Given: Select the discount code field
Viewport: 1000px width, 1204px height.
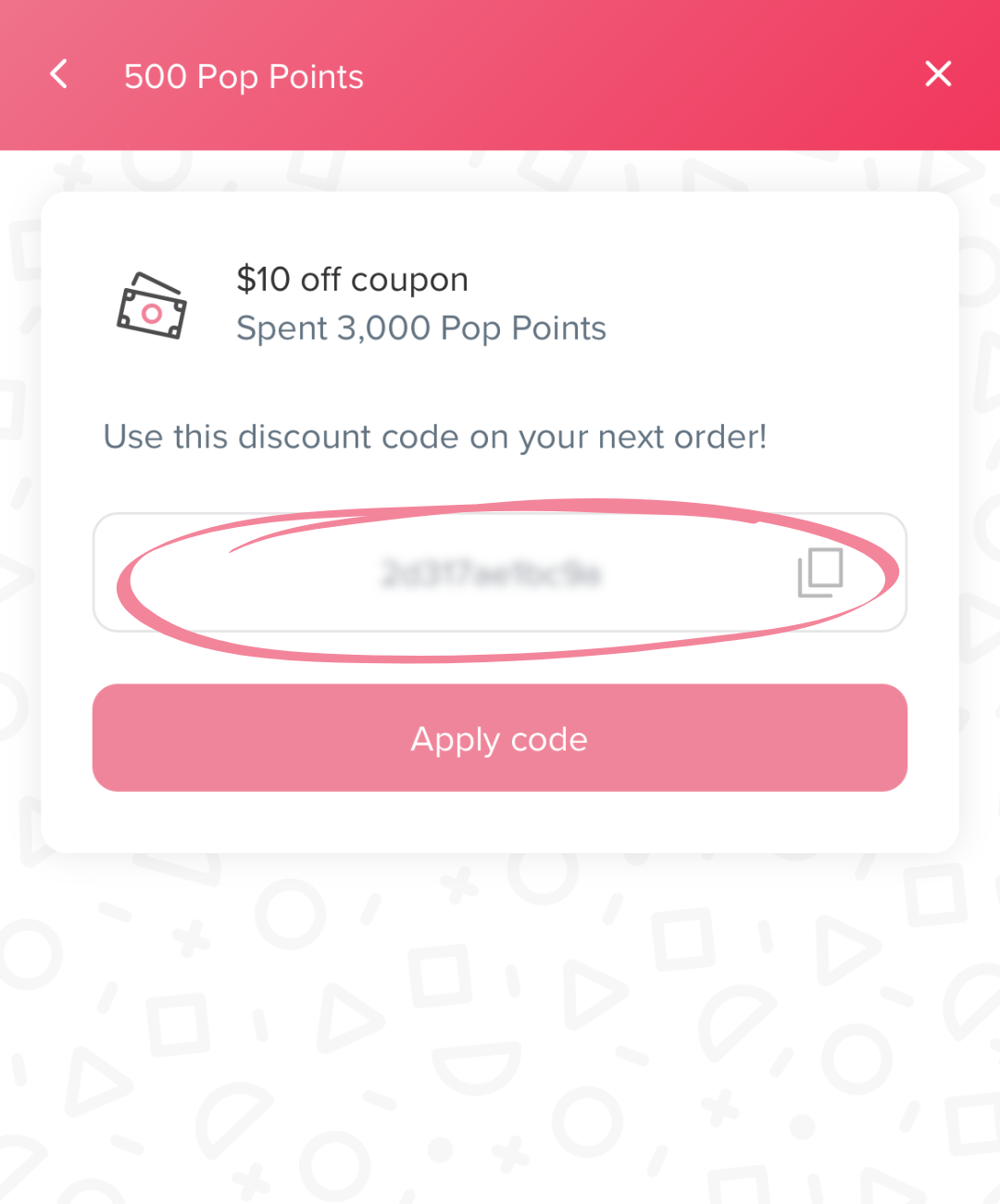Looking at the screenshot, I should 500,572.
